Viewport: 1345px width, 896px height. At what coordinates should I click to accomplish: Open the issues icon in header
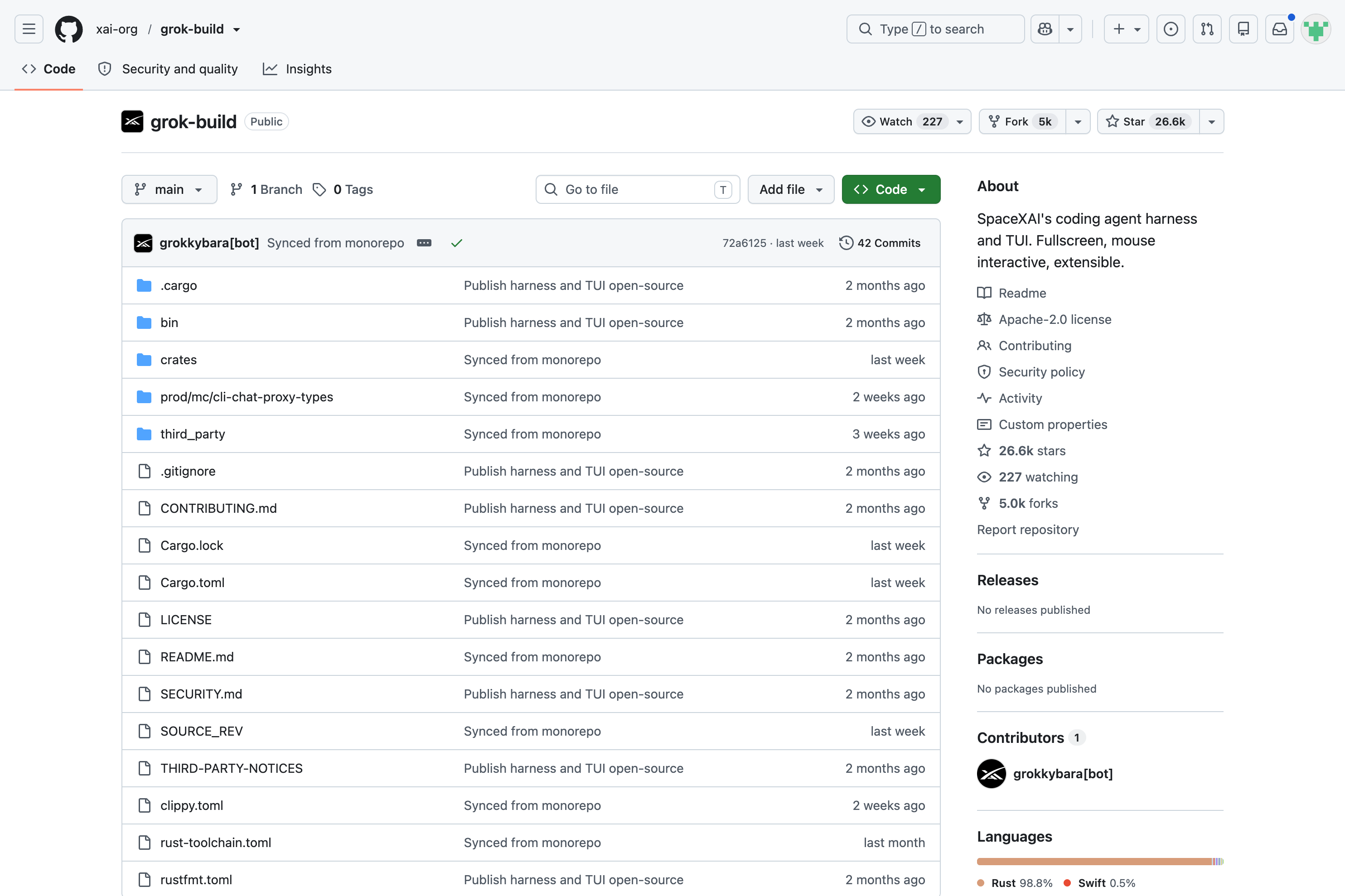coord(1171,29)
